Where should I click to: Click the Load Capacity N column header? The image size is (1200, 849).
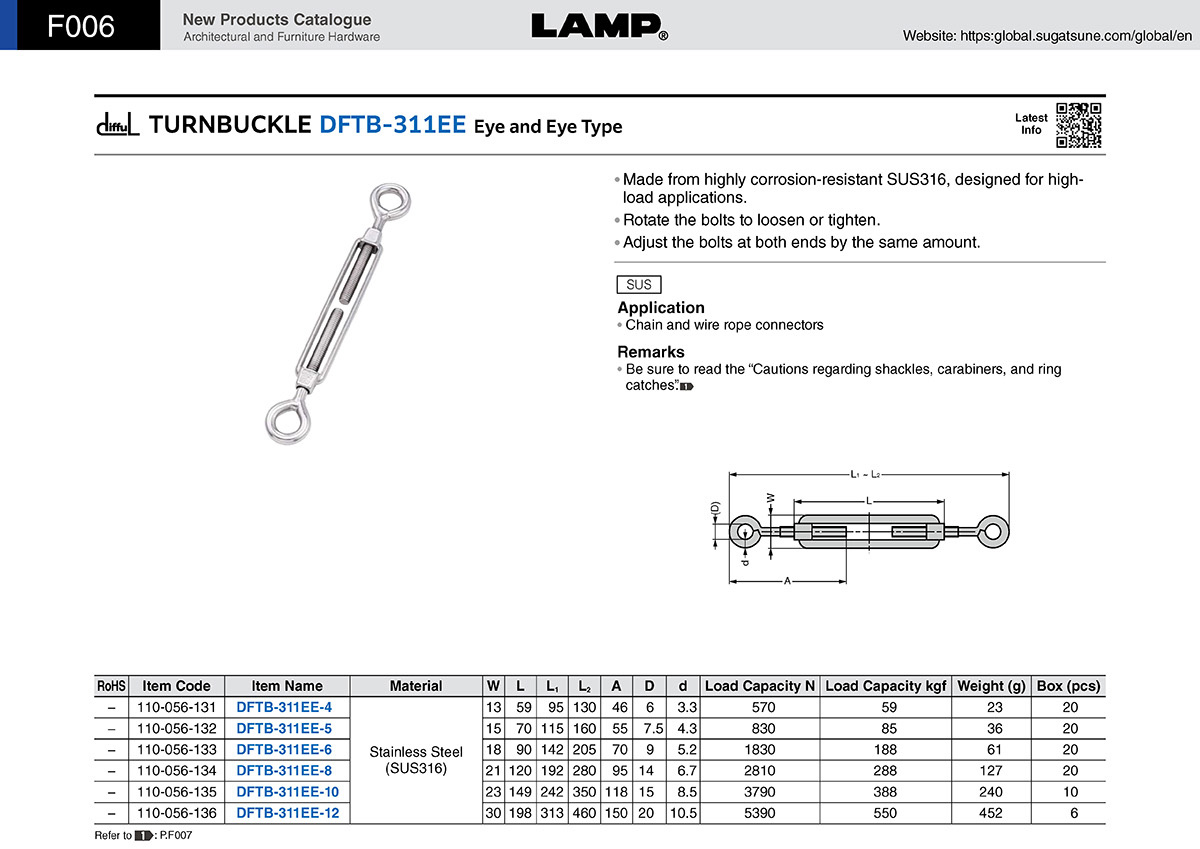(x=759, y=686)
